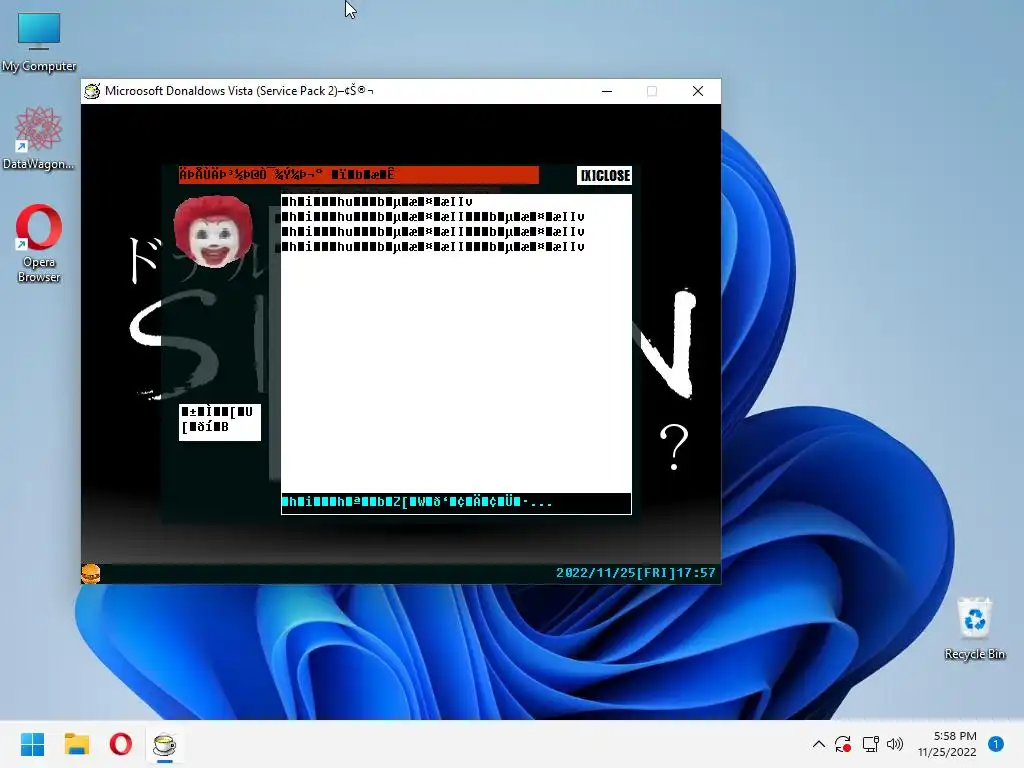The height and width of the screenshot is (768, 1024).
Task: Click the white question mark symbol
Action: pyautogui.click(x=674, y=447)
